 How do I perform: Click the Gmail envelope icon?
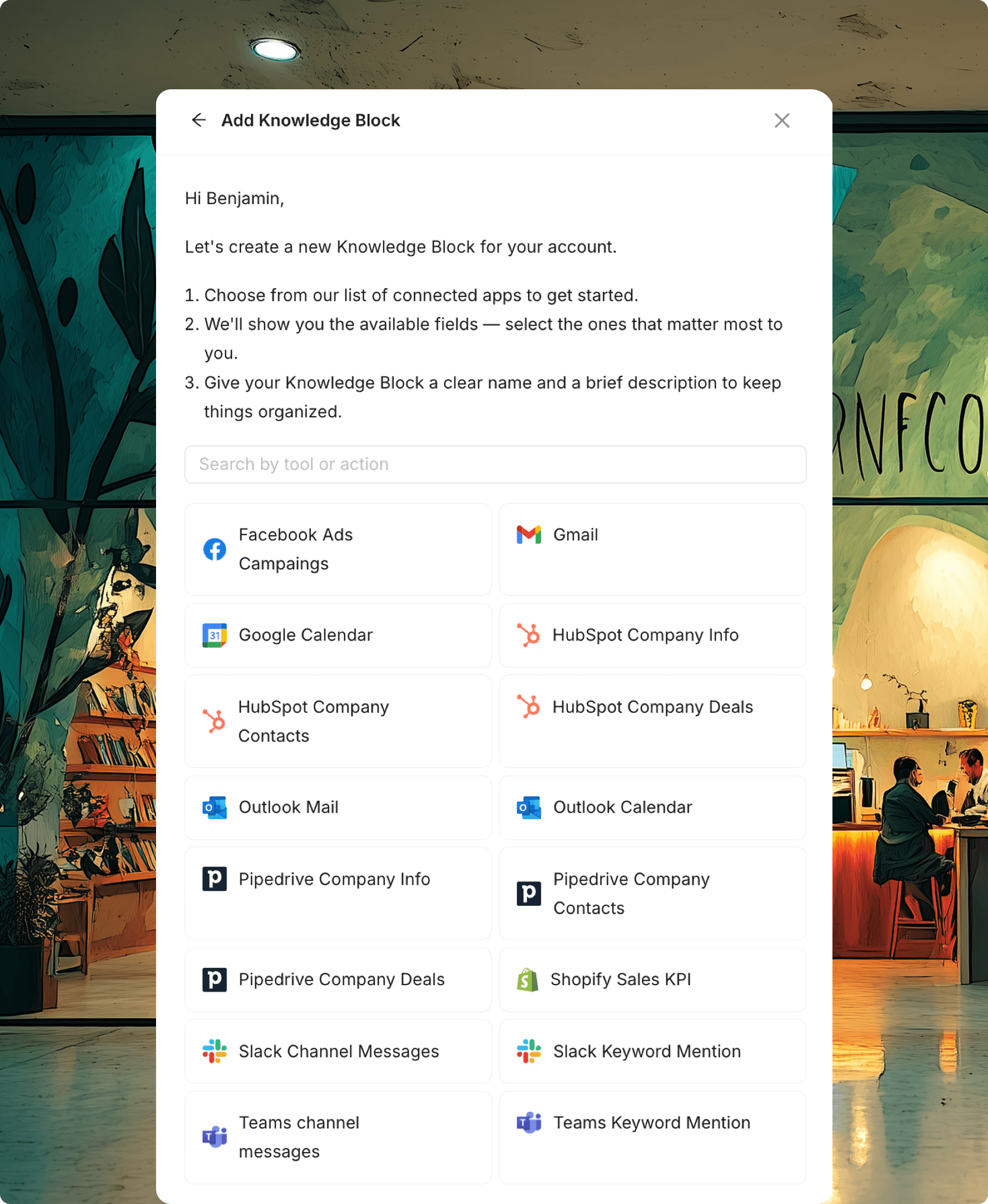[x=529, y=535]
